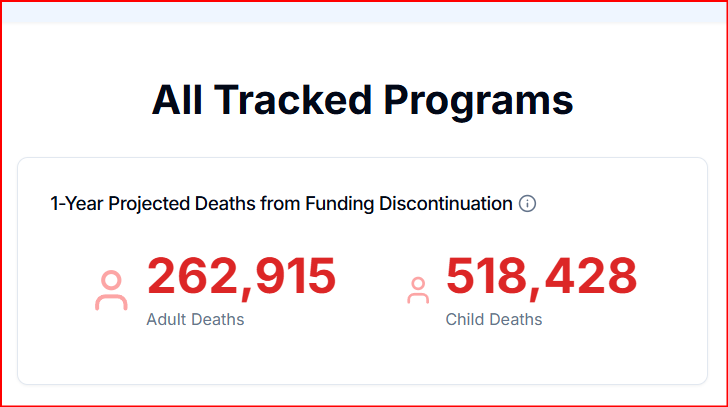The image size is (728, 407).
Task: Click the light blue banner at top
Action: point(364,13)
